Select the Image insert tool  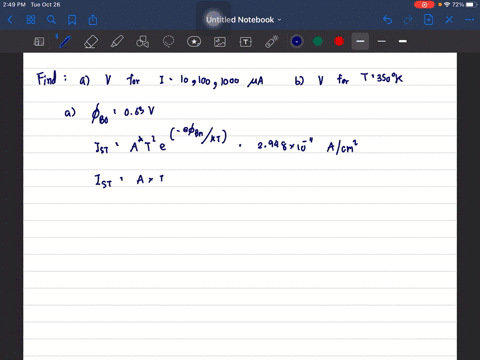(x=220, y=42)
